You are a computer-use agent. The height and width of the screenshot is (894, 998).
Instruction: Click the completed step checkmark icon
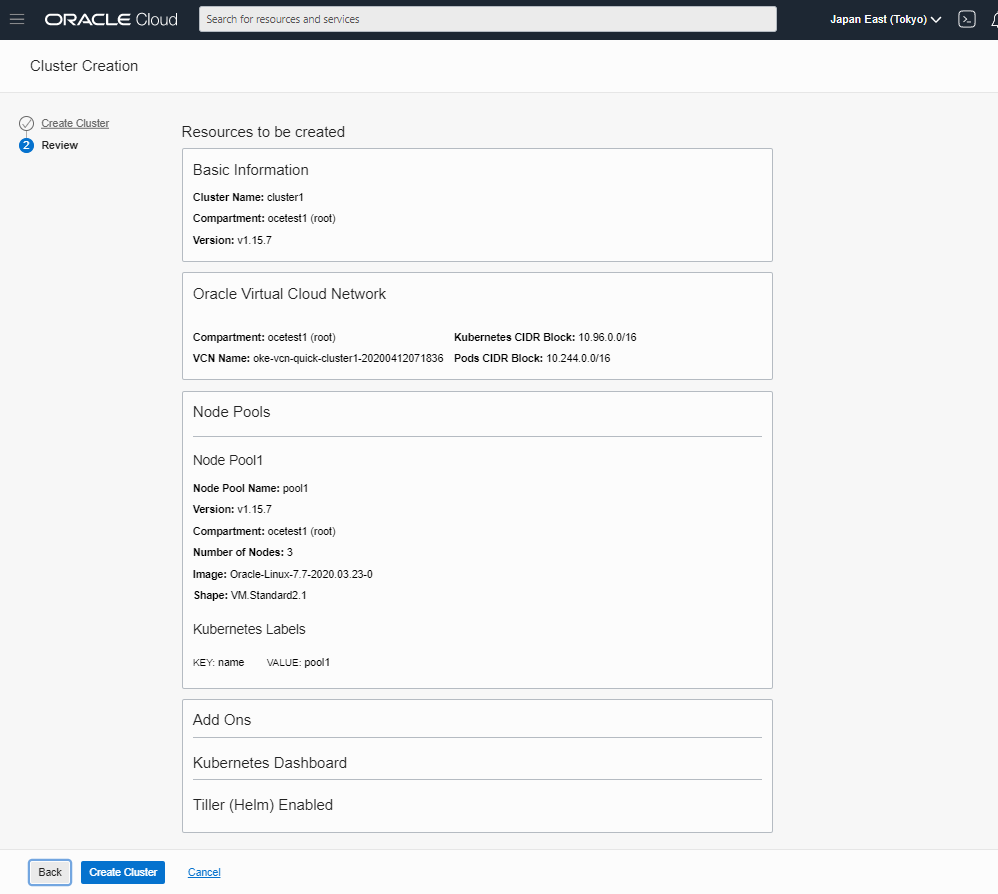point(26,123)
